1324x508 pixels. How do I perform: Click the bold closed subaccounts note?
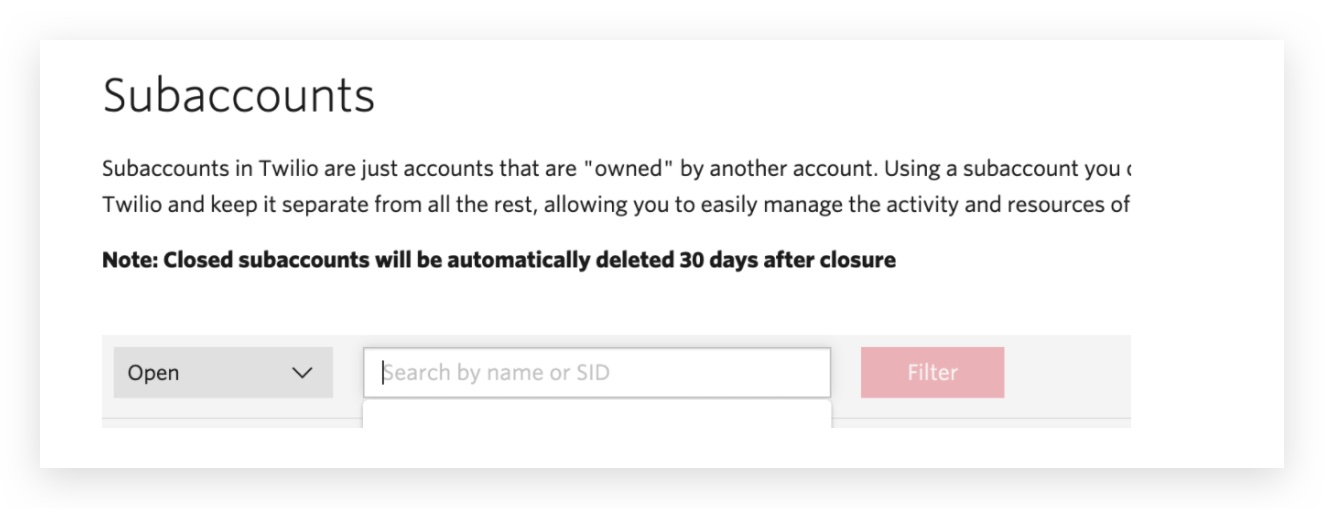(x=499, y=261)
